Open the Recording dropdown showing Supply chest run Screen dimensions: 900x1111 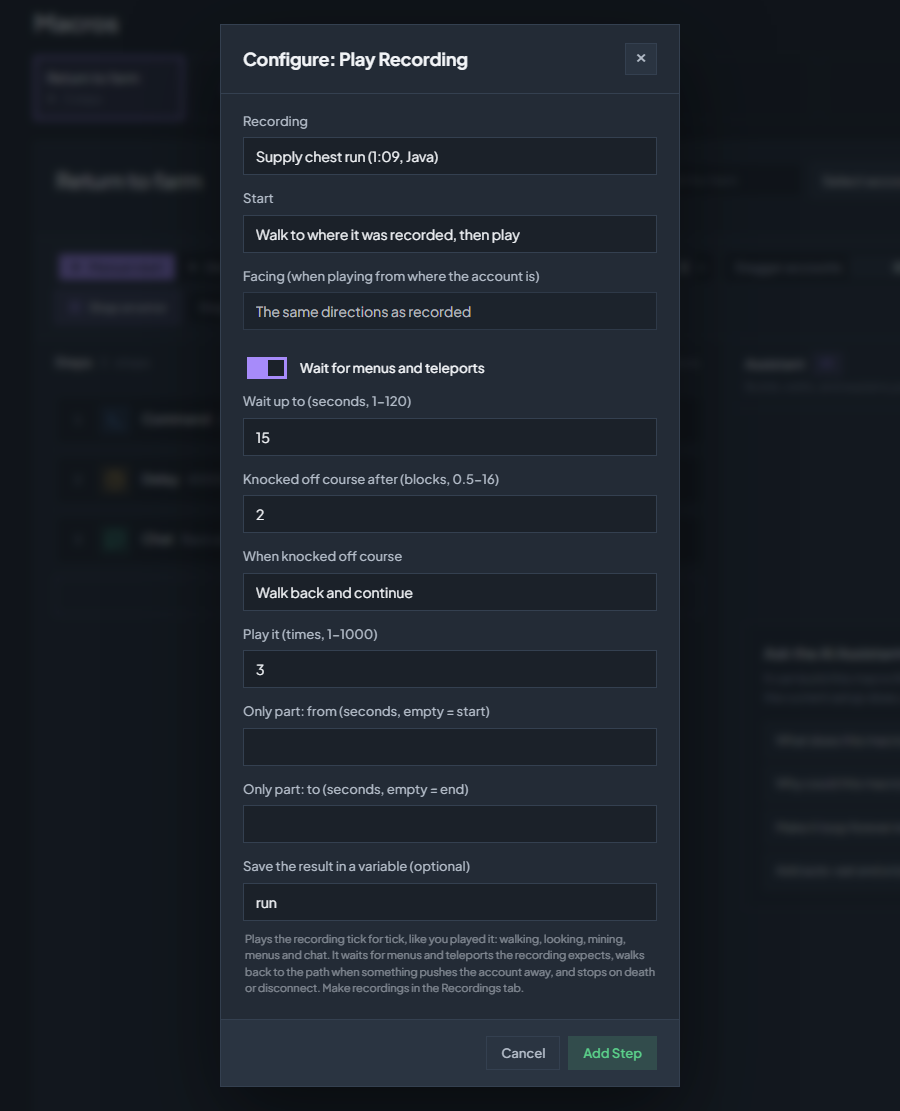[x=449, y=157]
